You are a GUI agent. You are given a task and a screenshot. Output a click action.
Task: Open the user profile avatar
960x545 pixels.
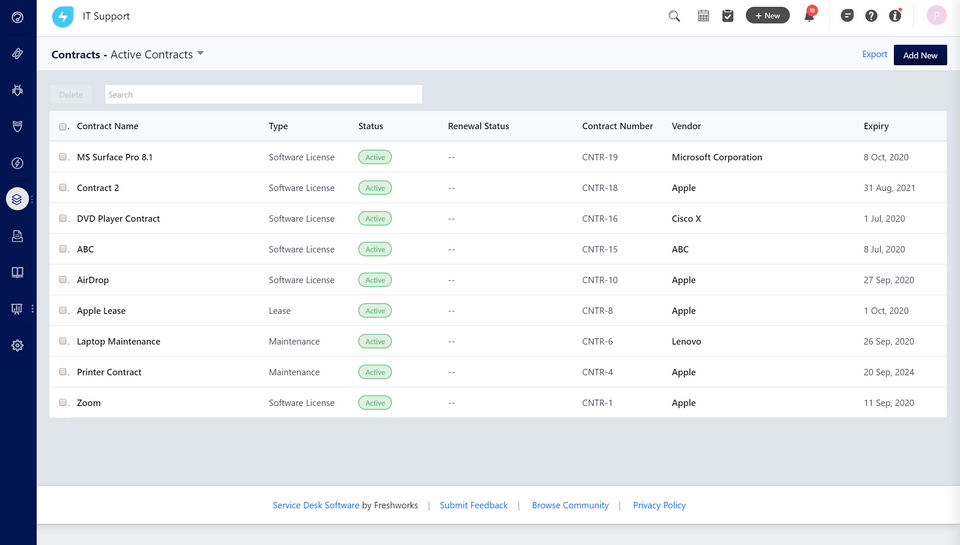click(936, 16)
